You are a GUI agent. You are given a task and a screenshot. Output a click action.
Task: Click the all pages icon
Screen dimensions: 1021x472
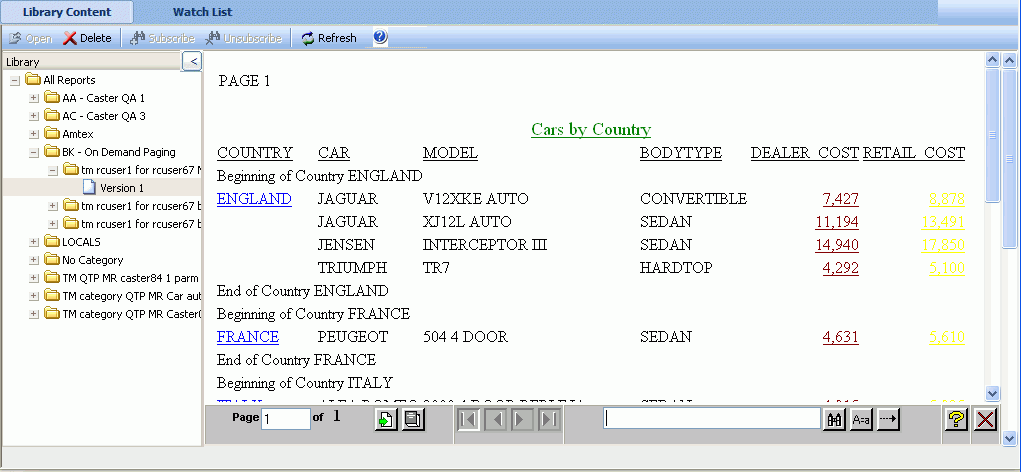tap(411, 420)
